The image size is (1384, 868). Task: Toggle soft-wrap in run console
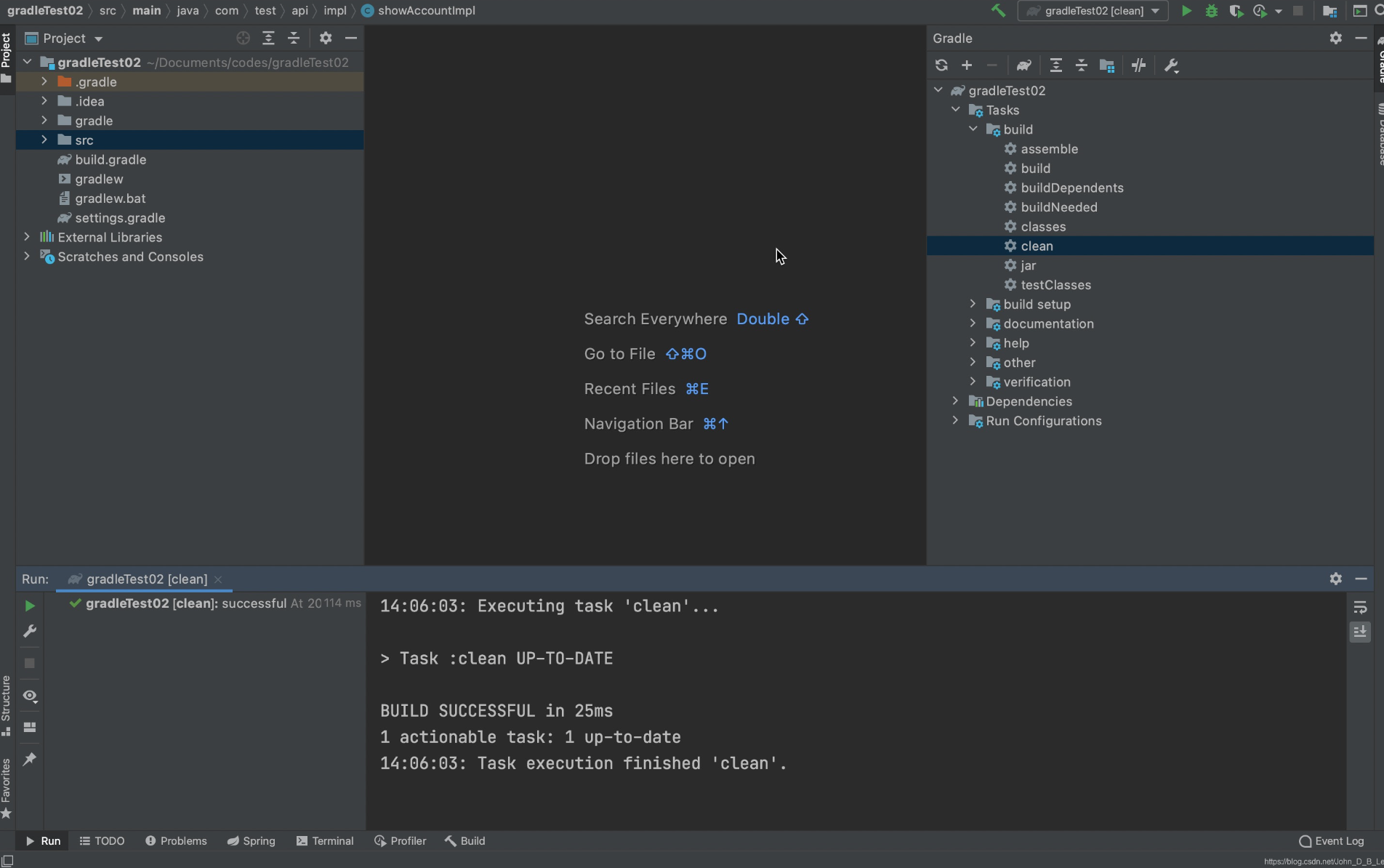tap(1360, 607)
